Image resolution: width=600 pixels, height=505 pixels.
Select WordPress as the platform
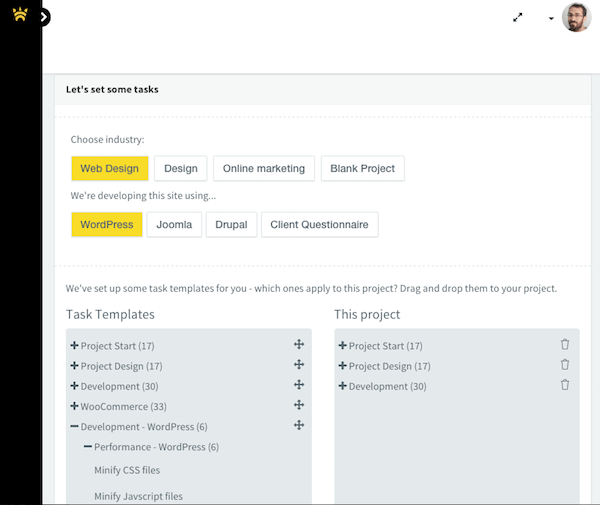107,225
